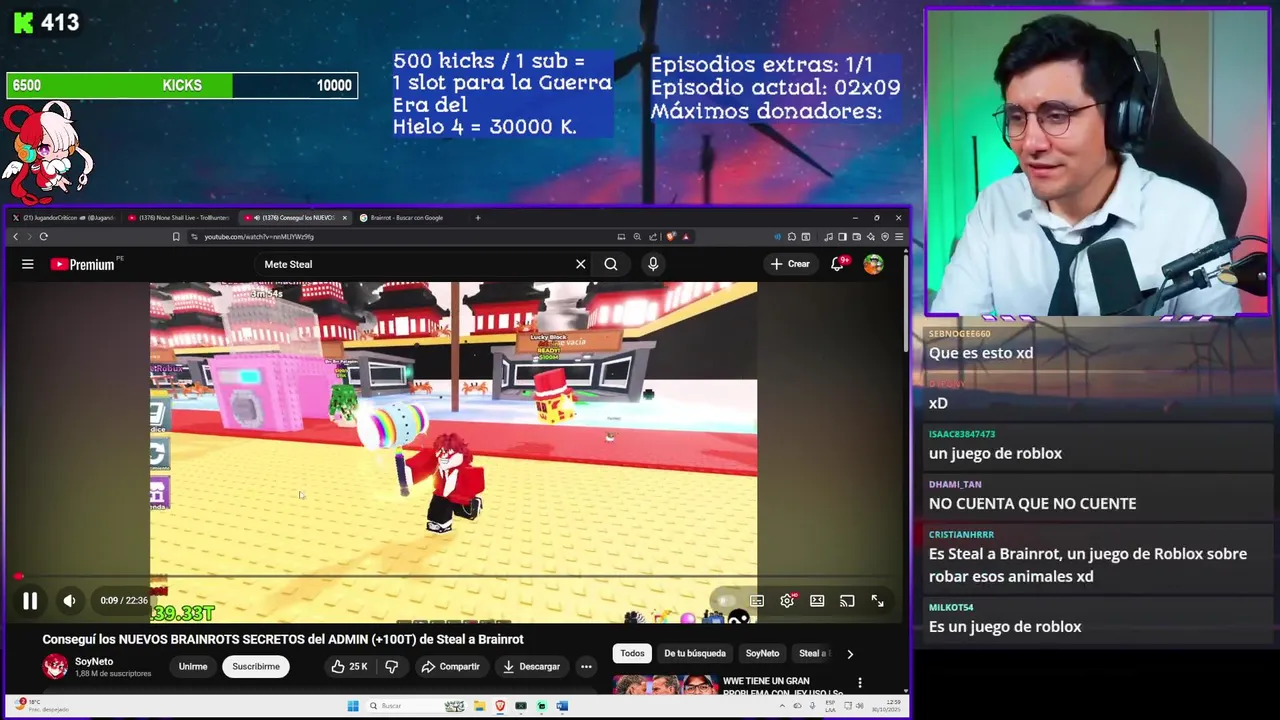Seek in the video progress bar
The image size is (1280, 720).
coord(453,576)
